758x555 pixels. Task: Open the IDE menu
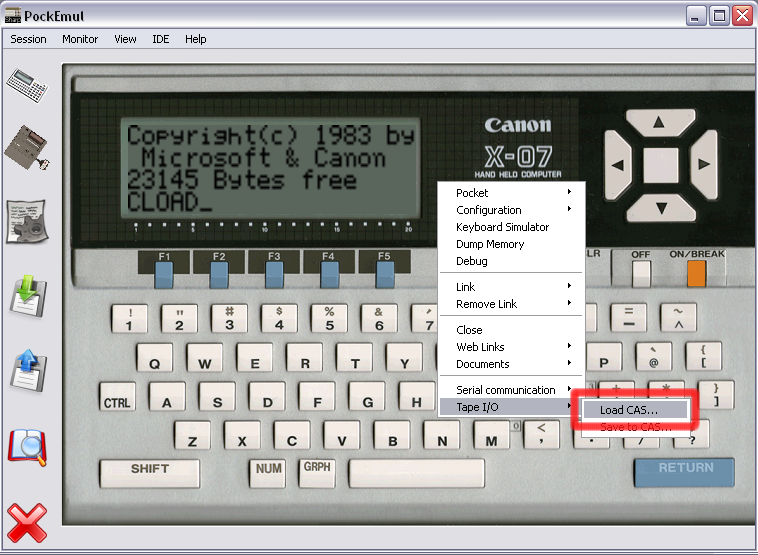[161, 39]
